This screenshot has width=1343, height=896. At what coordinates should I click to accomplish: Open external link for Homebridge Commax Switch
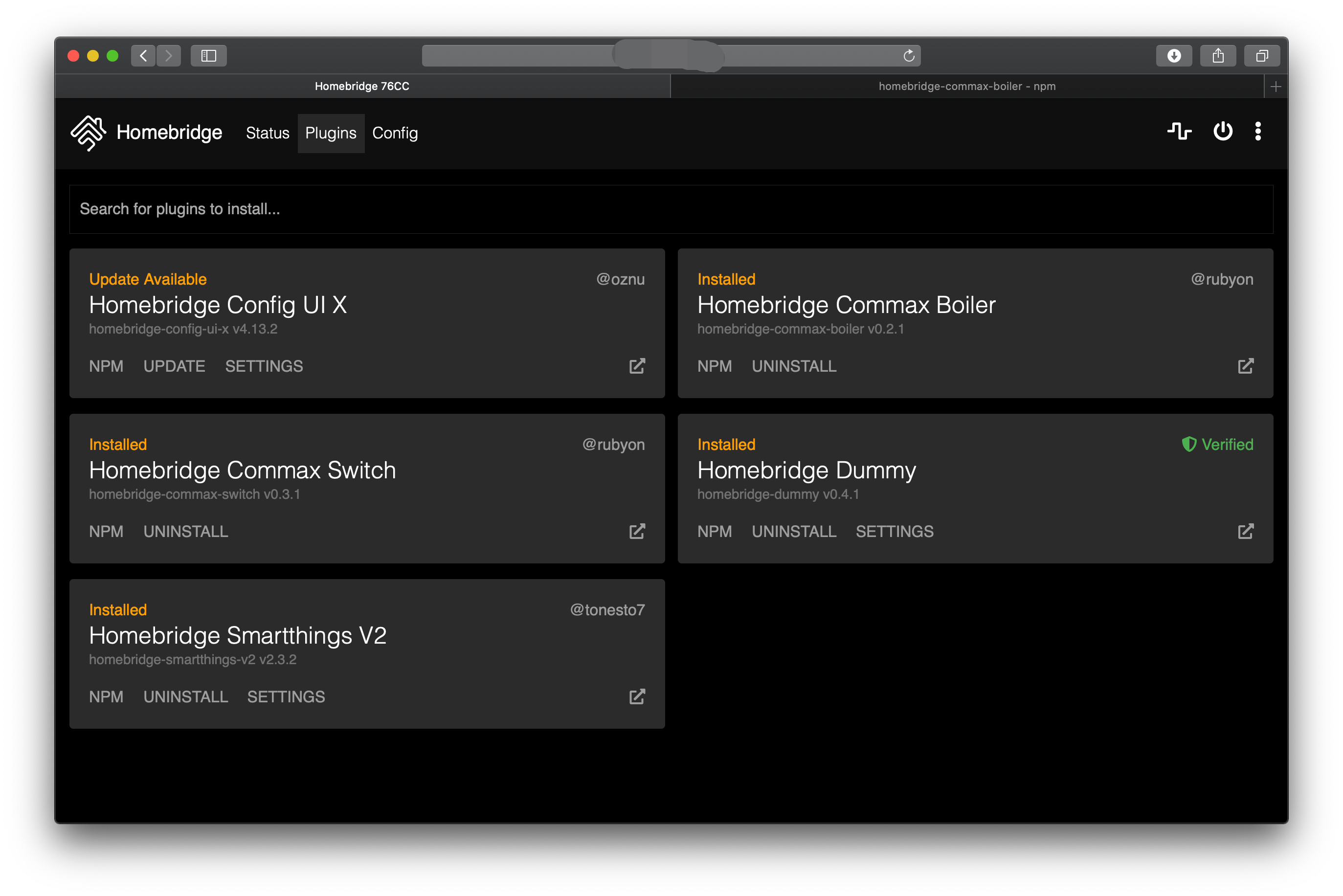[x=637, y=532]
